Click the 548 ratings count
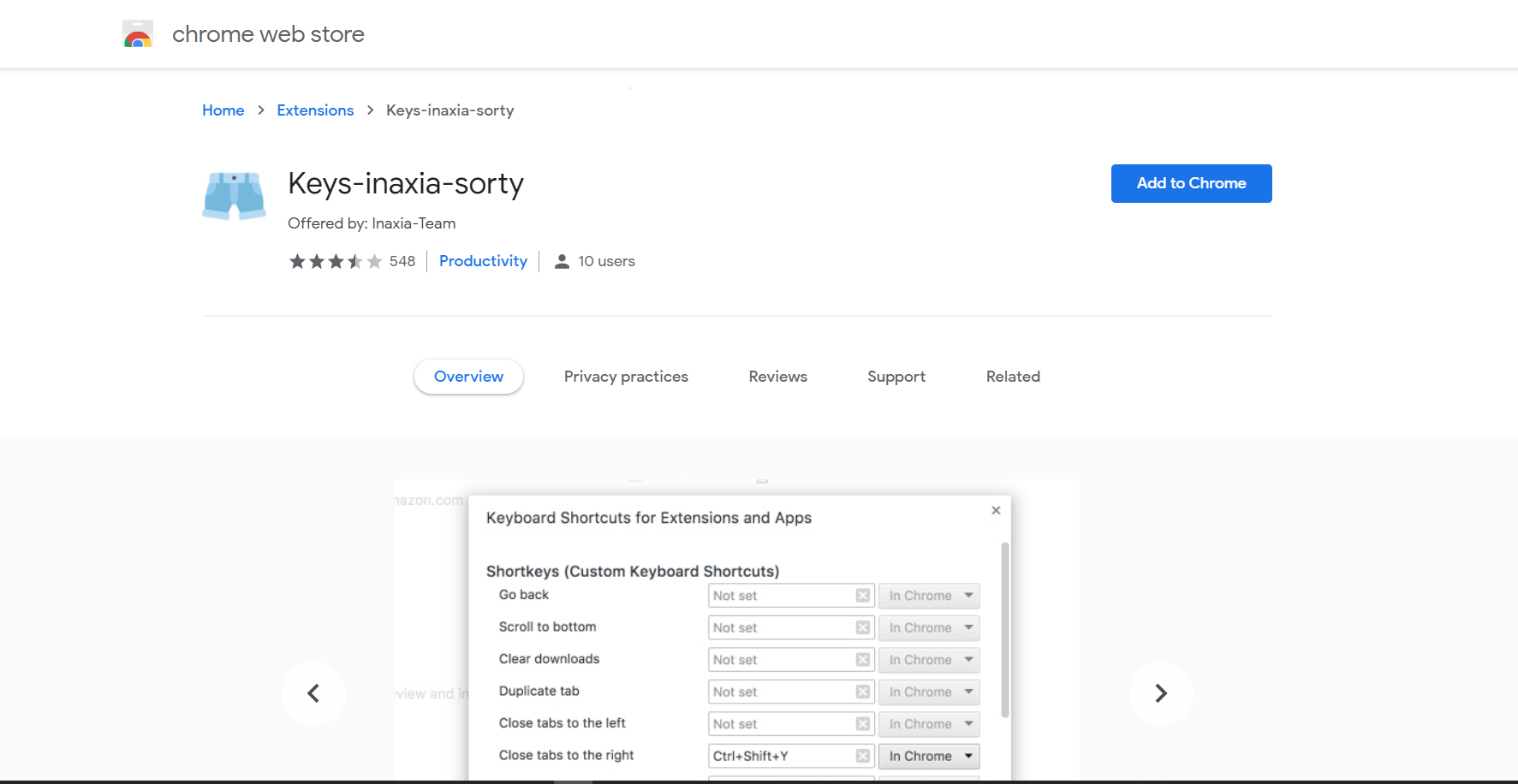This screenshot has width=1518, height=784. 402,261
